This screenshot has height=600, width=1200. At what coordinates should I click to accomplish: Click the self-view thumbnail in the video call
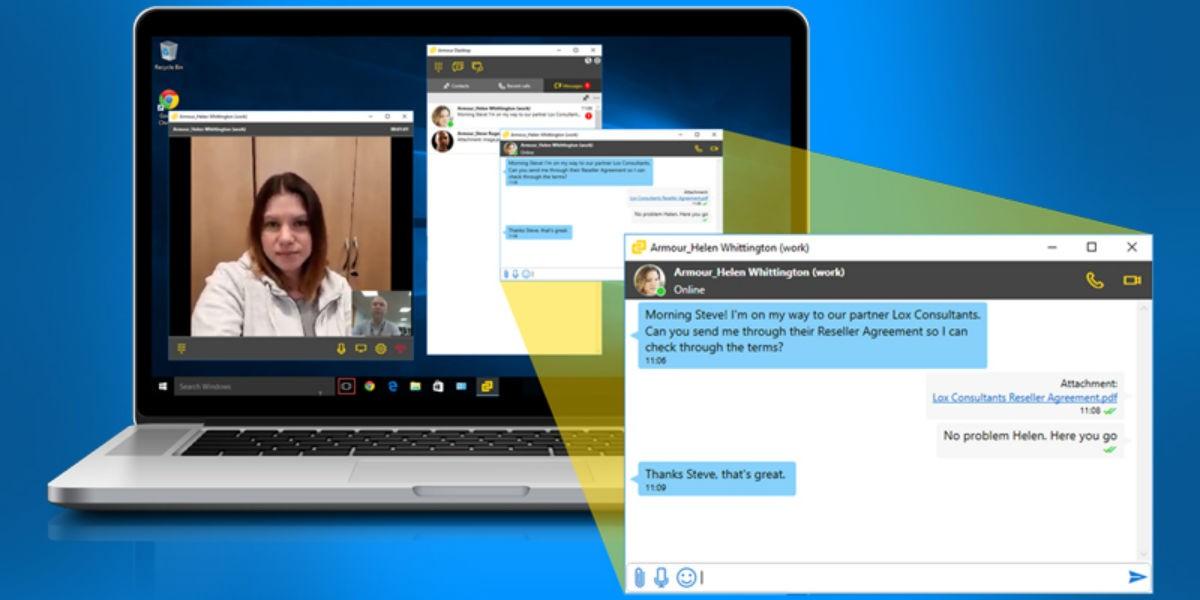click(x=381, y=313)
